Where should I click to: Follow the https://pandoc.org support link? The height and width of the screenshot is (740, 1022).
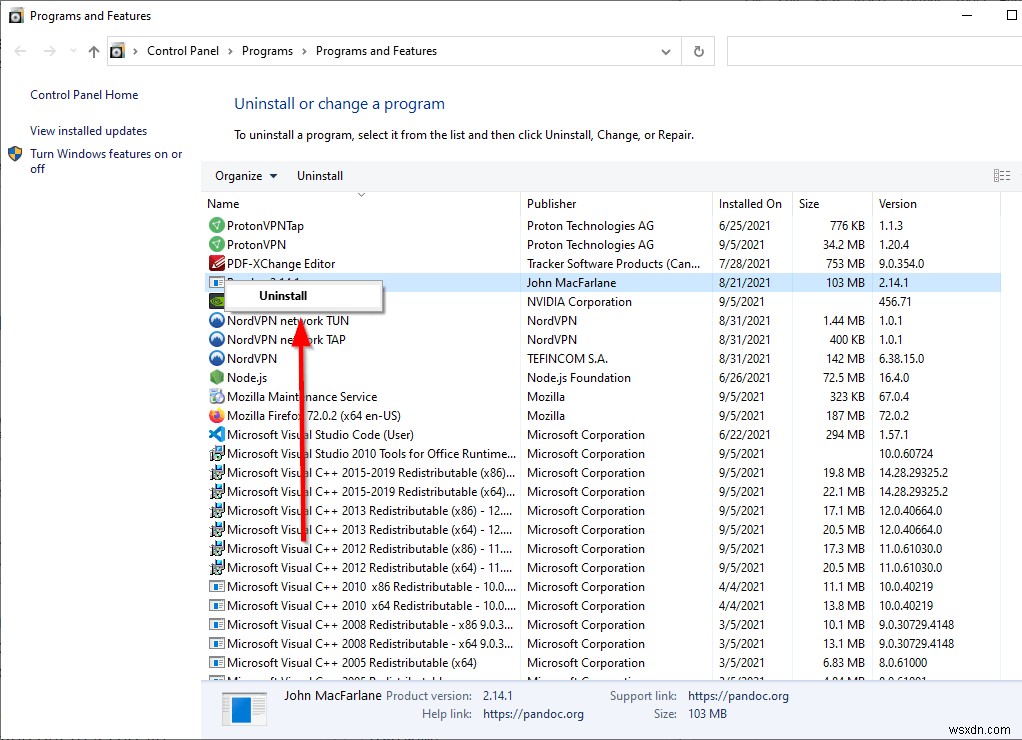coord(738,694)
